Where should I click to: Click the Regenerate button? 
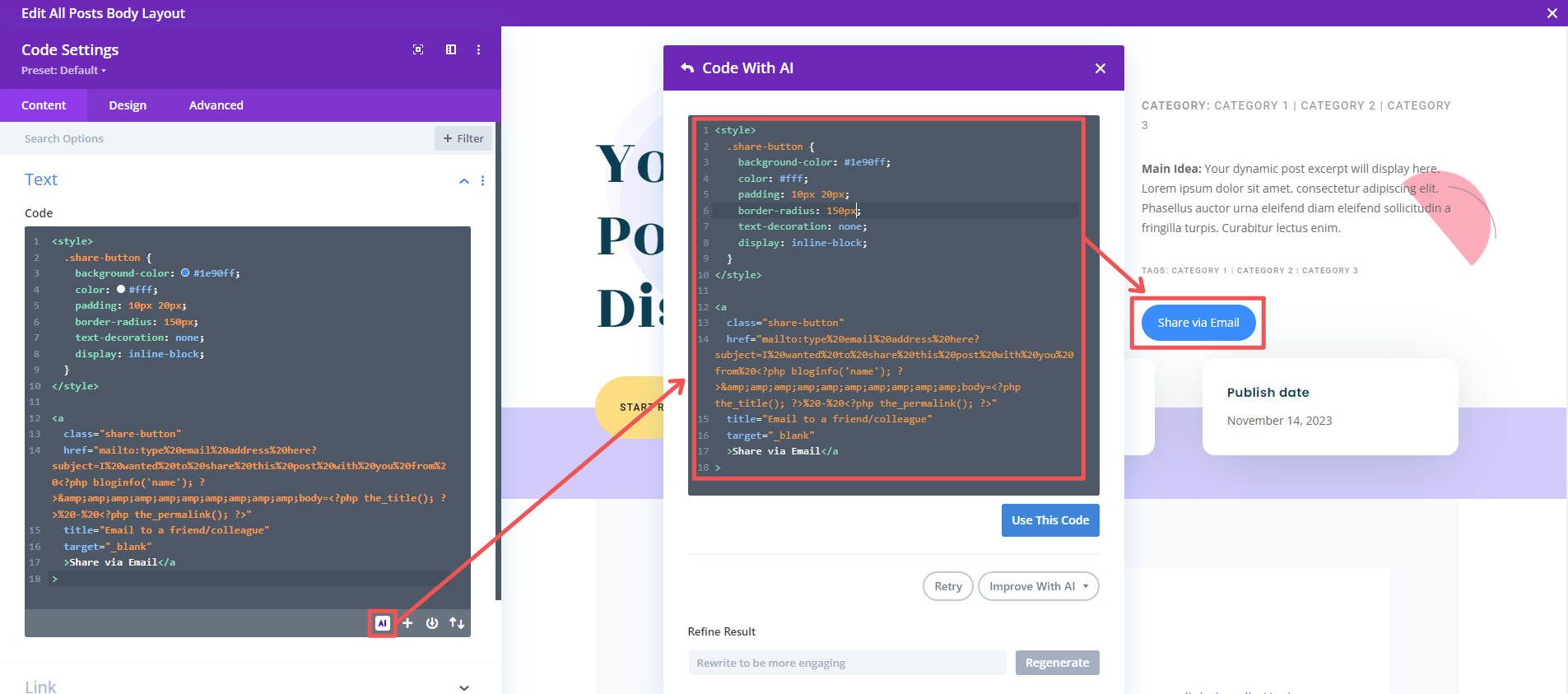click(x=1057, y=663)
